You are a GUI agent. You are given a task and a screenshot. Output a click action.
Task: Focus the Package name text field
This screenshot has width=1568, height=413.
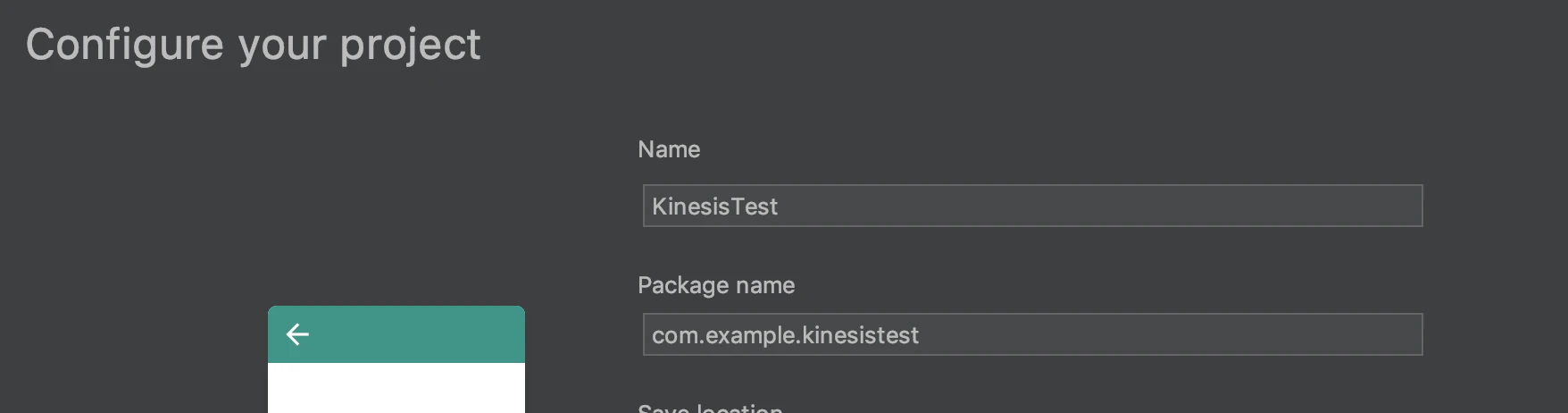1032,334
